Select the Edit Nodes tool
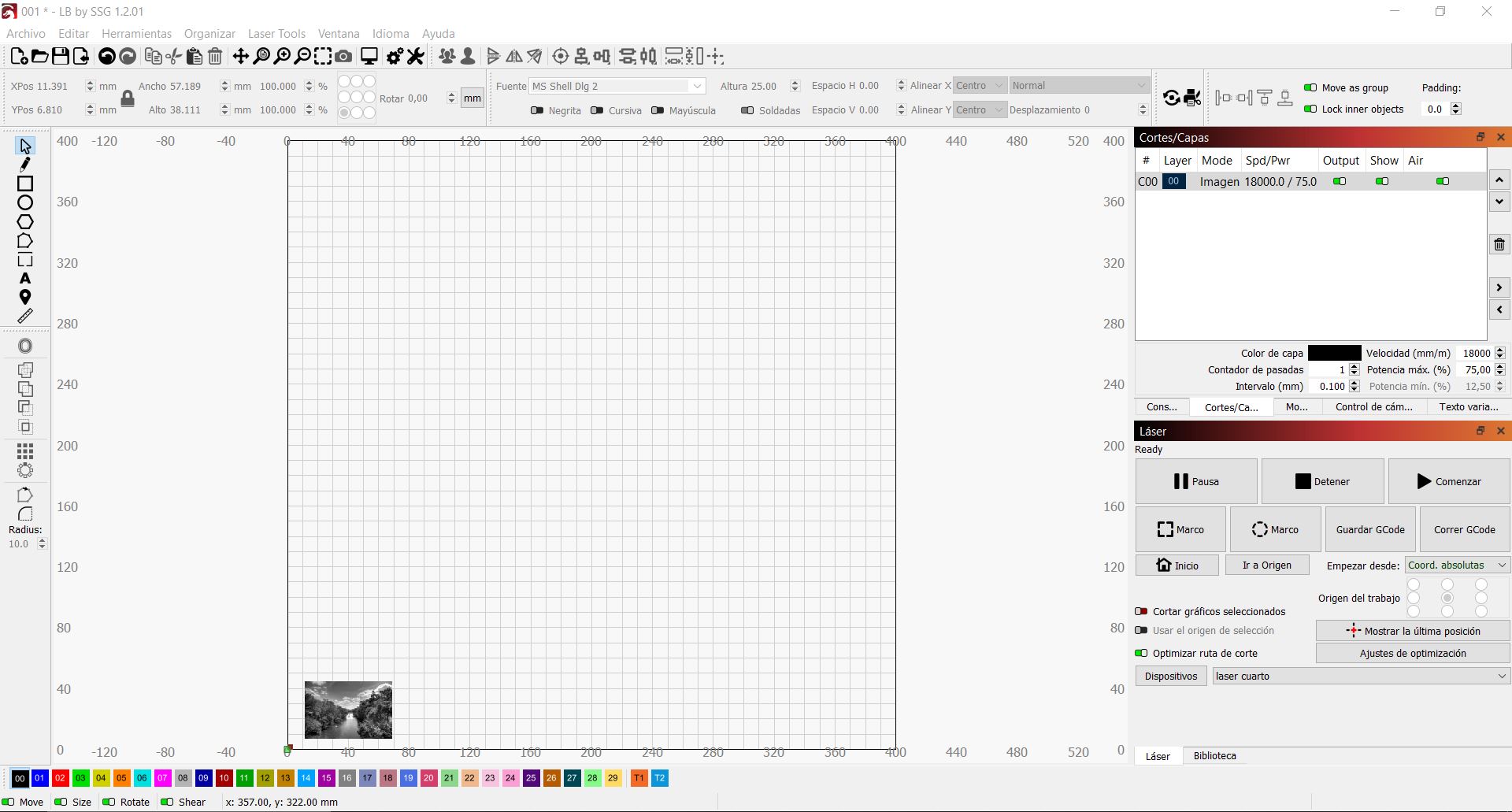 point(25,165)
